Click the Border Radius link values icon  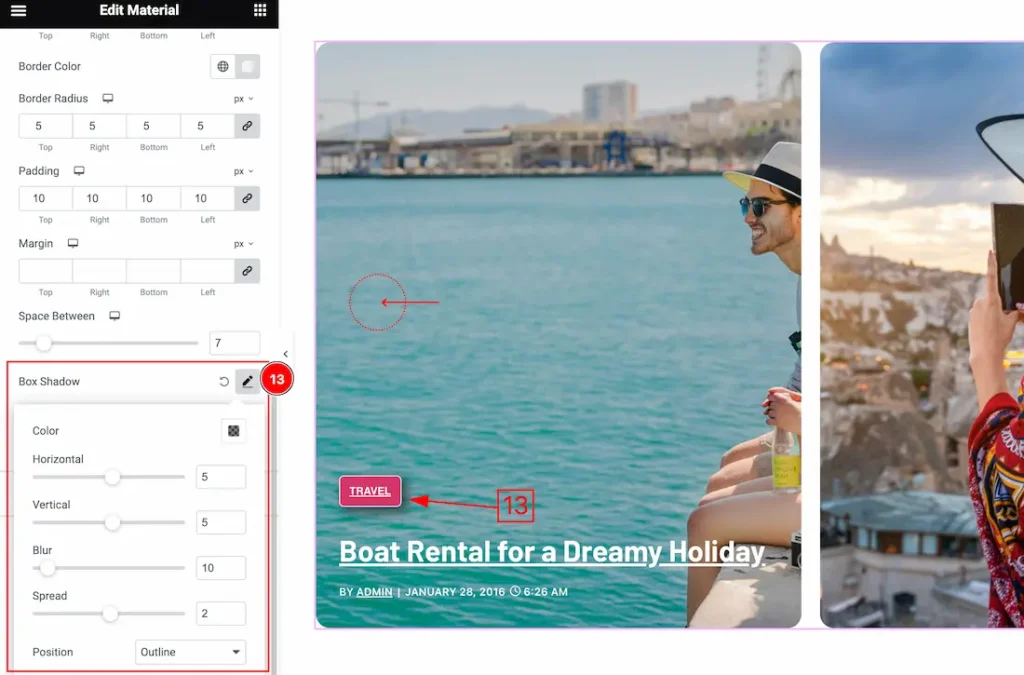coord(247,126)
